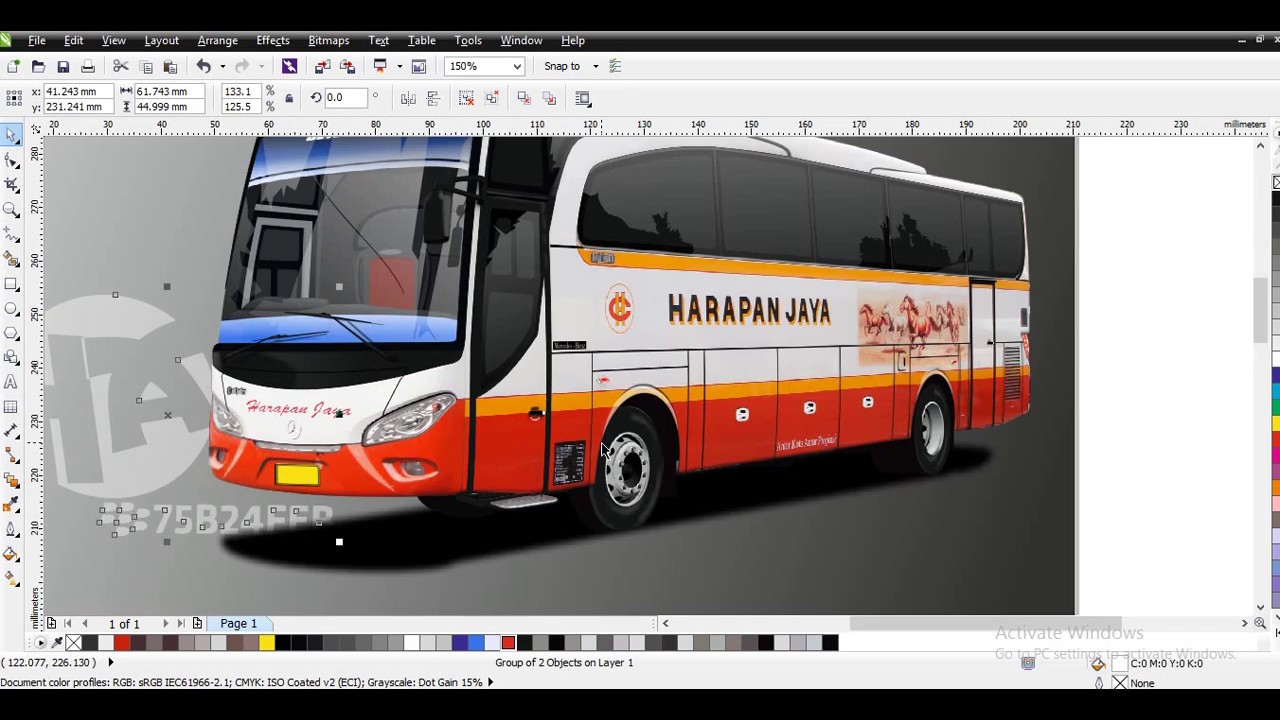1280x720 pixels.
Task: Select the Text tool
Action: (x=12, y=382)
